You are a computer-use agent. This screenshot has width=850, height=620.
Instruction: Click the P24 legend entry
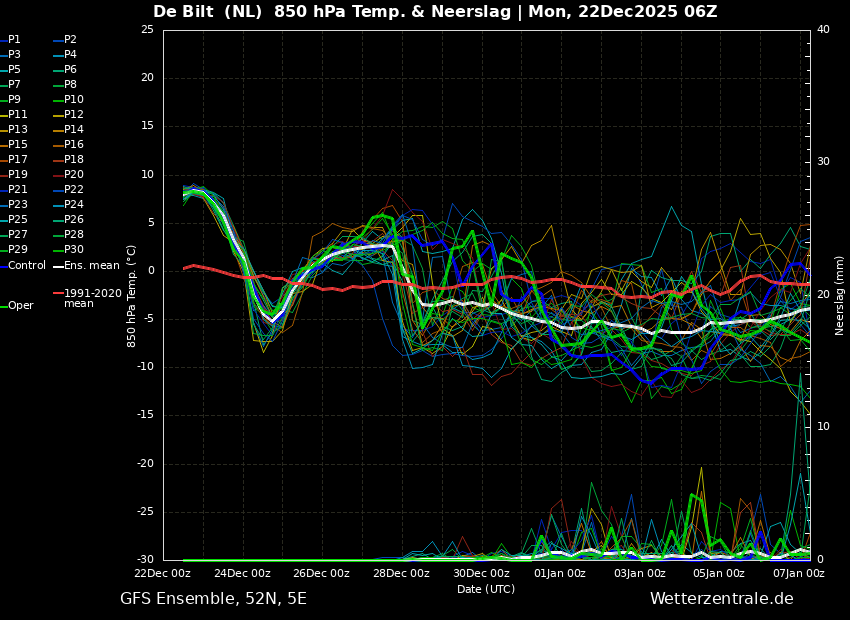[68, 204]
